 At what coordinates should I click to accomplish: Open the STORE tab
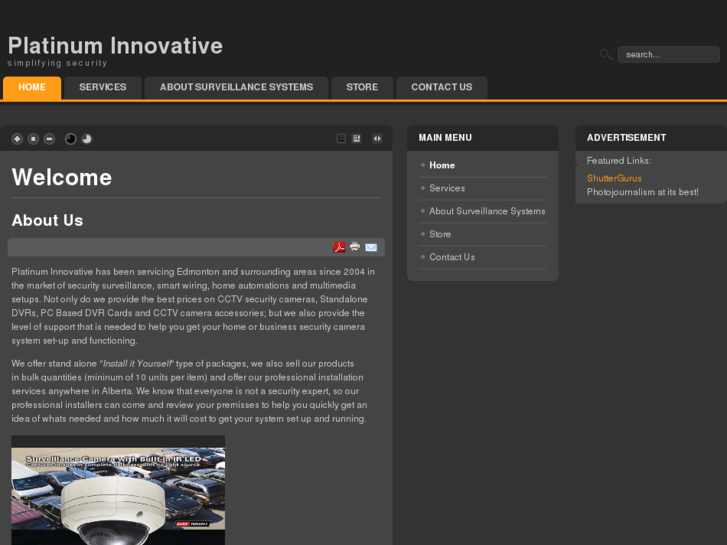(x=362, y=87)
